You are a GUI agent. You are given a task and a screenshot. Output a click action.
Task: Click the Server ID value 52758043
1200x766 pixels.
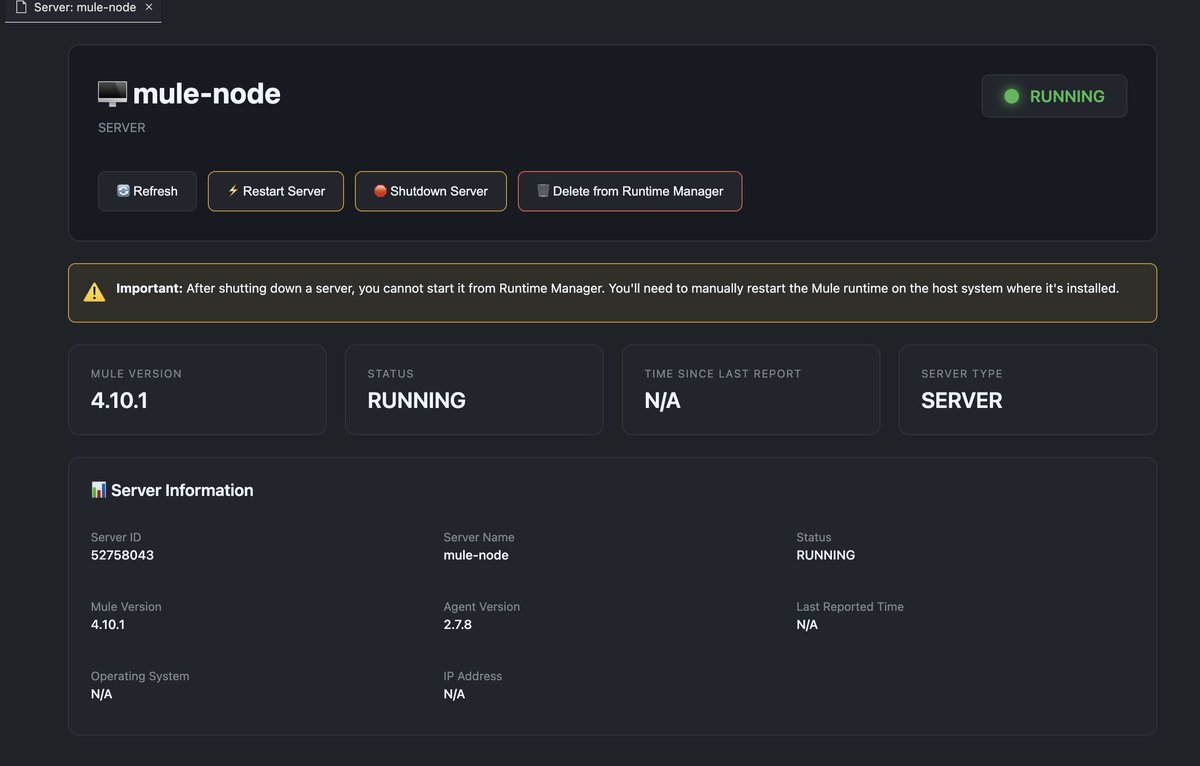coord(122,555)
